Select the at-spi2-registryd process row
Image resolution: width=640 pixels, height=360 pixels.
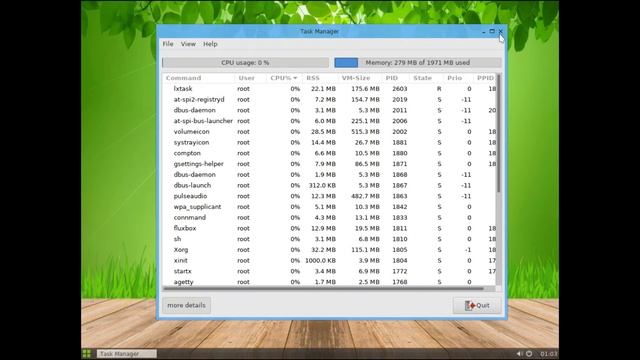[329, 100]
